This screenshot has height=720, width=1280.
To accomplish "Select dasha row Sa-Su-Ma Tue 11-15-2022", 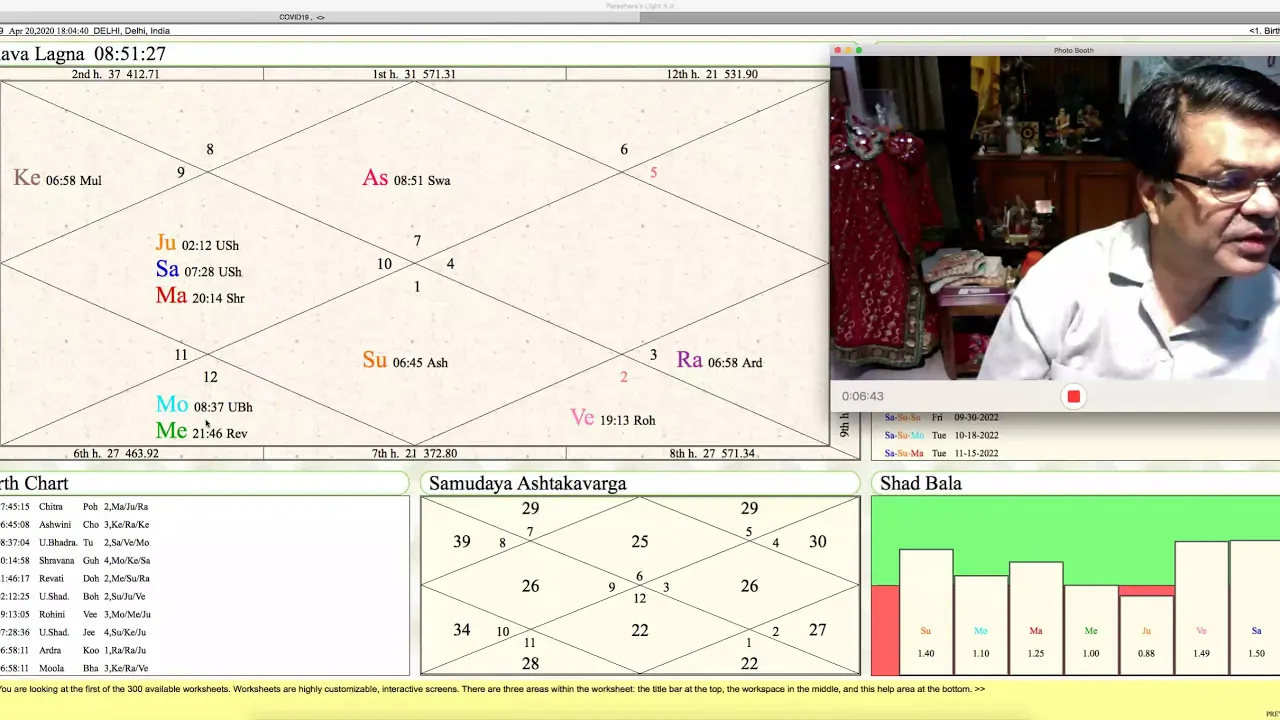I will [941, 453].
